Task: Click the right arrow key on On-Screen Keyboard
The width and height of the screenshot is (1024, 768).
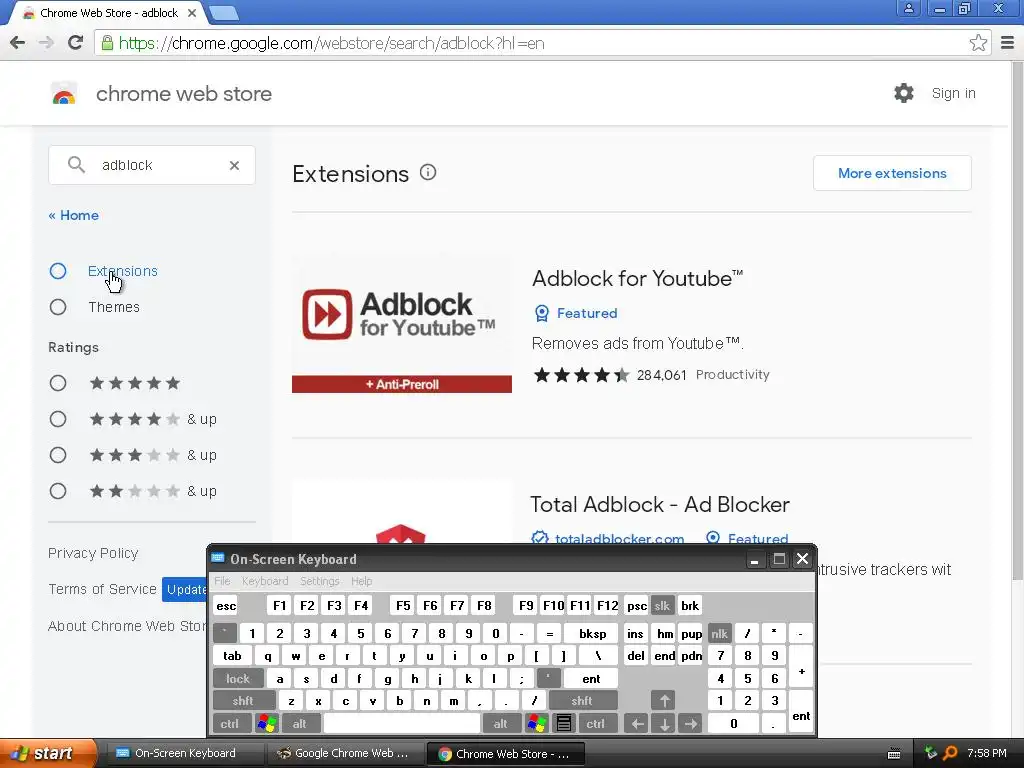Action: point(690,723)
